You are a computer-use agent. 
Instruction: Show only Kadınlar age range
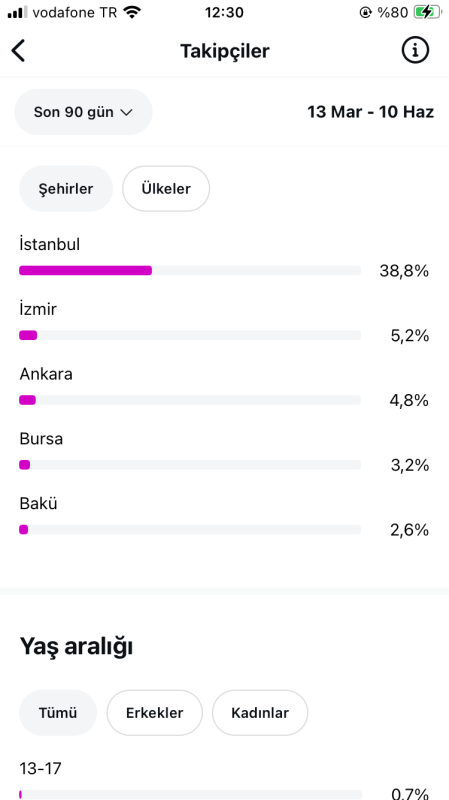pyautogui.click(x=260, y=713)
